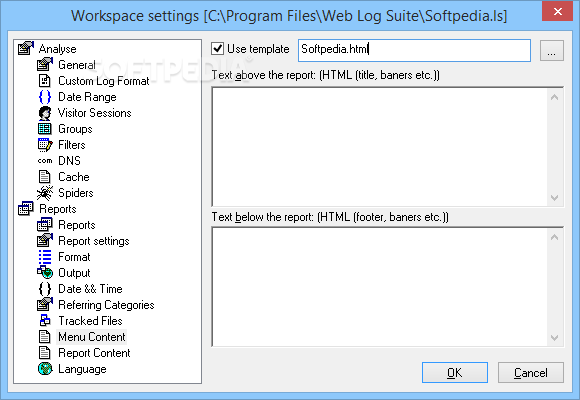Screen dimensions: 580x400
Task: Click the Spiders spider icon
Action: click(45, 192)
